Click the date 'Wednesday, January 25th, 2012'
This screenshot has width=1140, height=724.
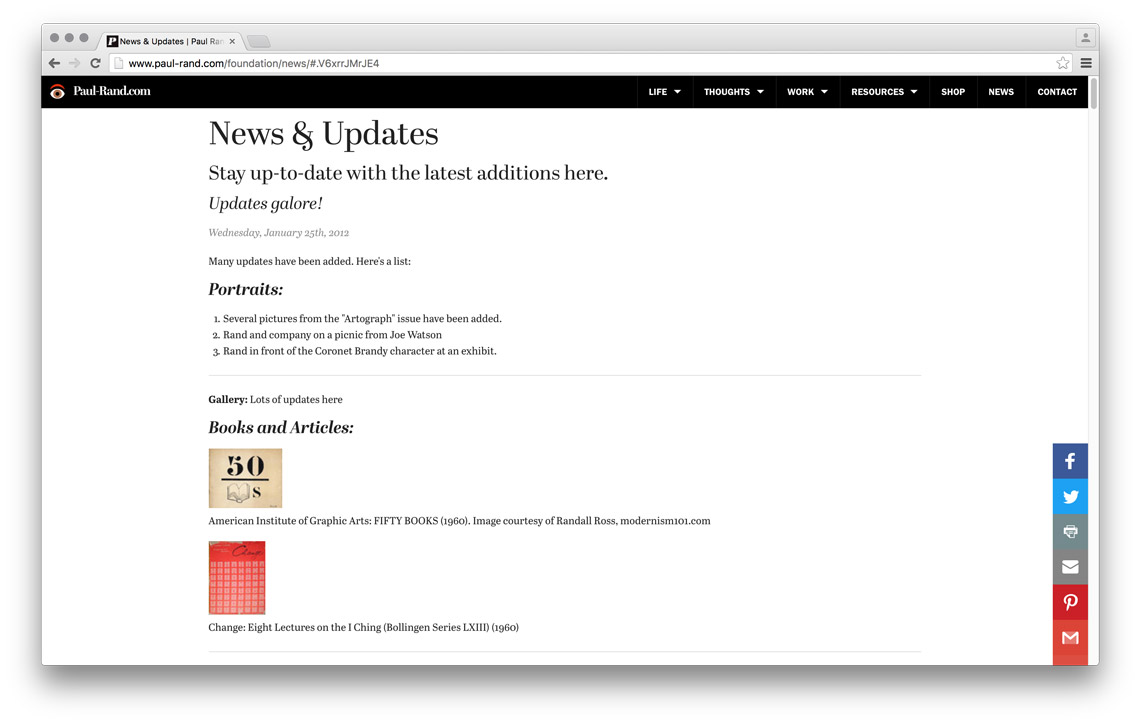[278, 233]
